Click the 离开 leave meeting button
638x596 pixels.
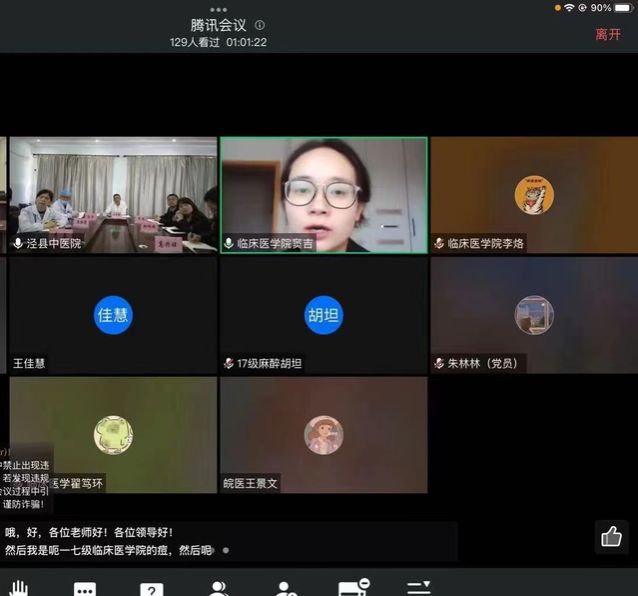[608, 34]
